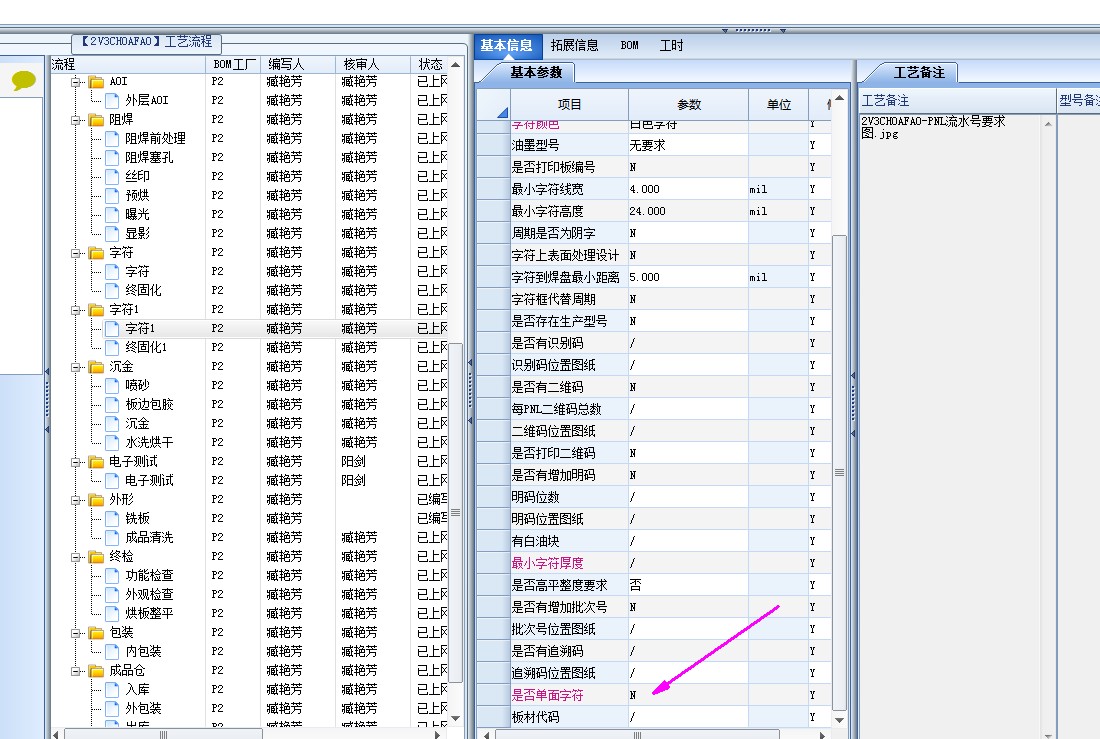Click the 曝光 document icon
Viewport: 1100px width, 739px height.
112,214
